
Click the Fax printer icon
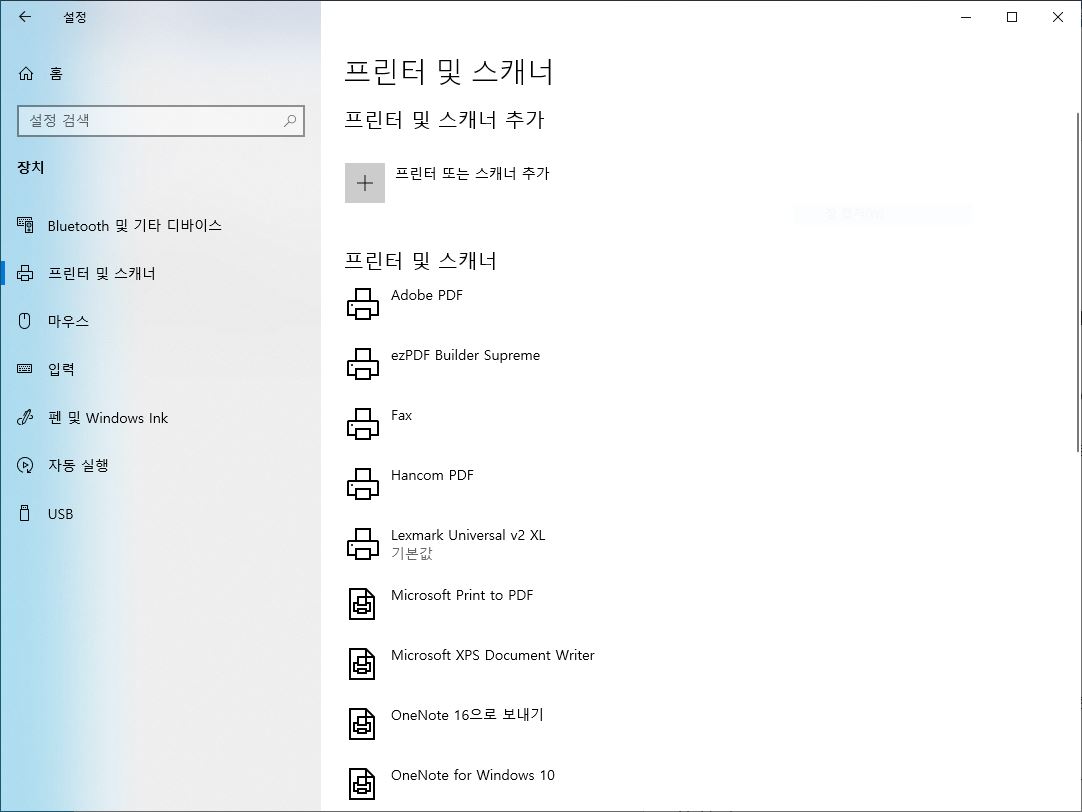[x=363, y=424]
